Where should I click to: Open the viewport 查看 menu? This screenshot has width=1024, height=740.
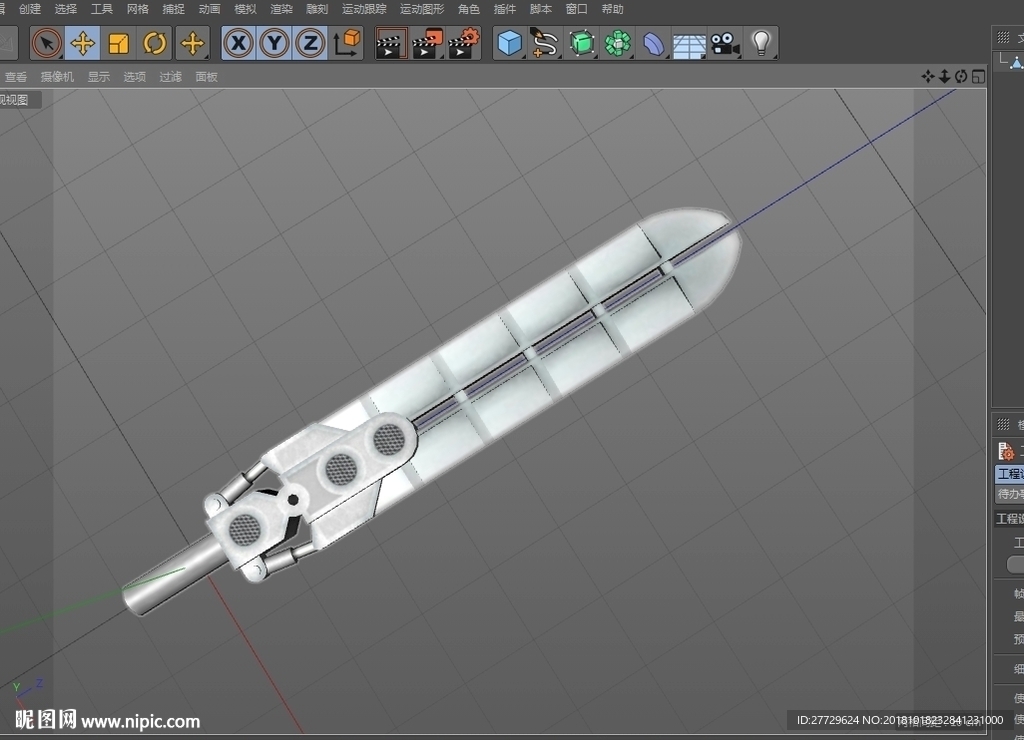tap(16, 77)
